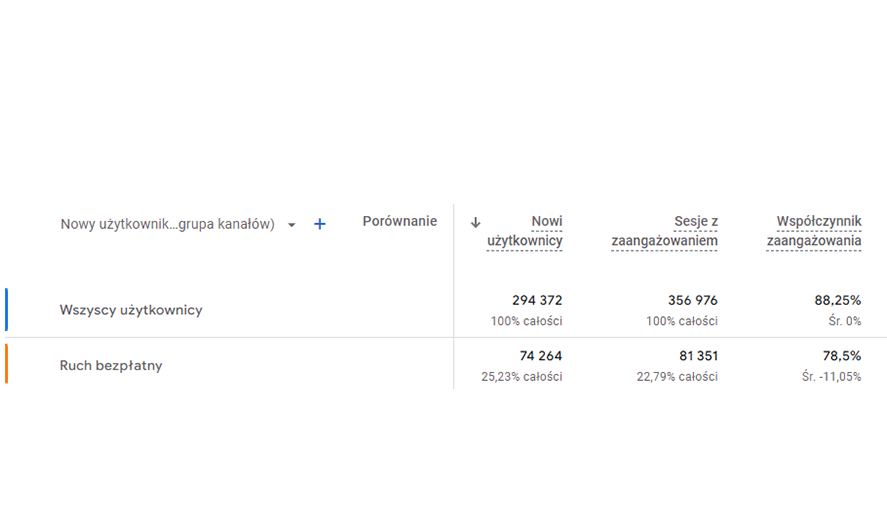Select the 'Nowy użytkownik…grupa kanałów' dimension picker
This screenshot has width=887, height=524.
[x=167, y=225]
